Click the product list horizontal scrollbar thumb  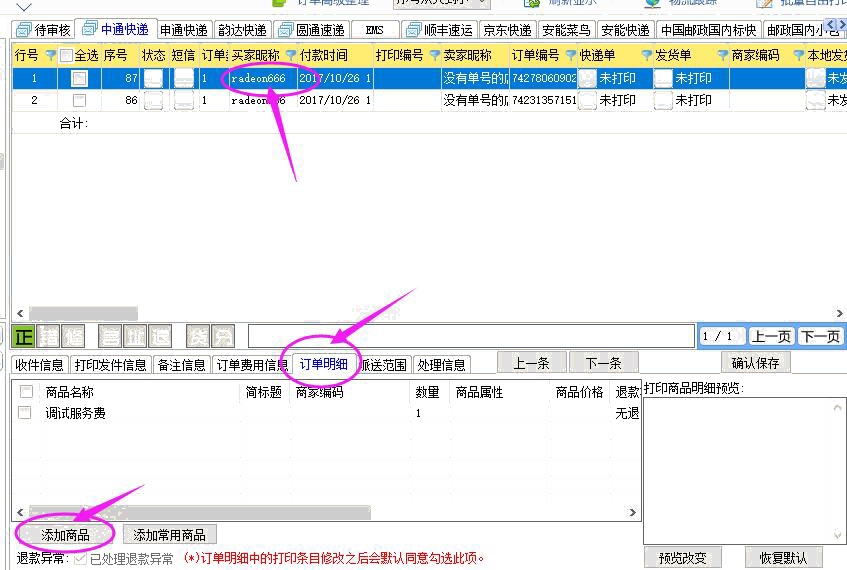(x=200, y=512)
